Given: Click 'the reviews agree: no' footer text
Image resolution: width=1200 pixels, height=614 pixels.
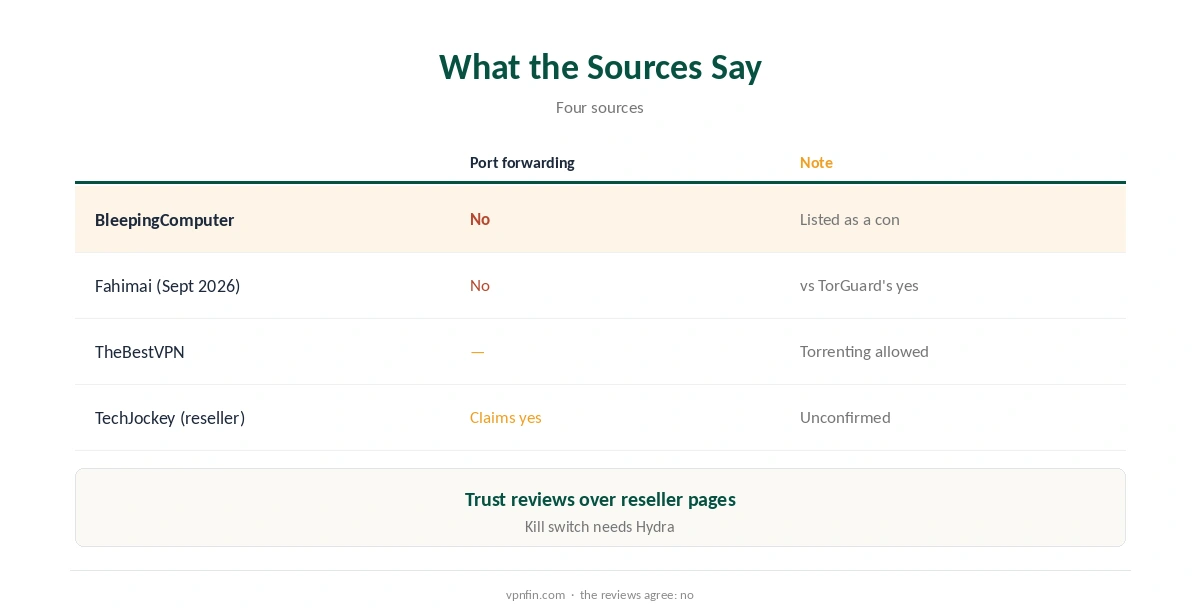Looking at the screenshot, I should point(637,595).
